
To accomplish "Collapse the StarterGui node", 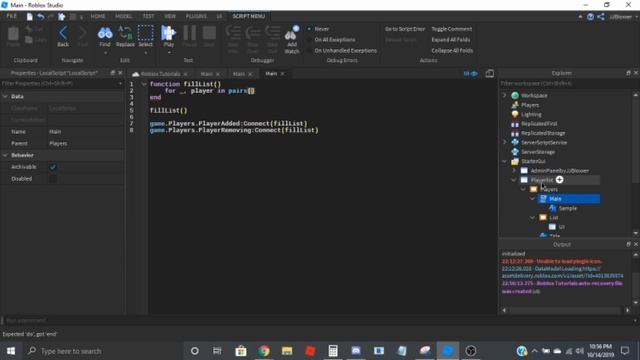I will 504,161.
